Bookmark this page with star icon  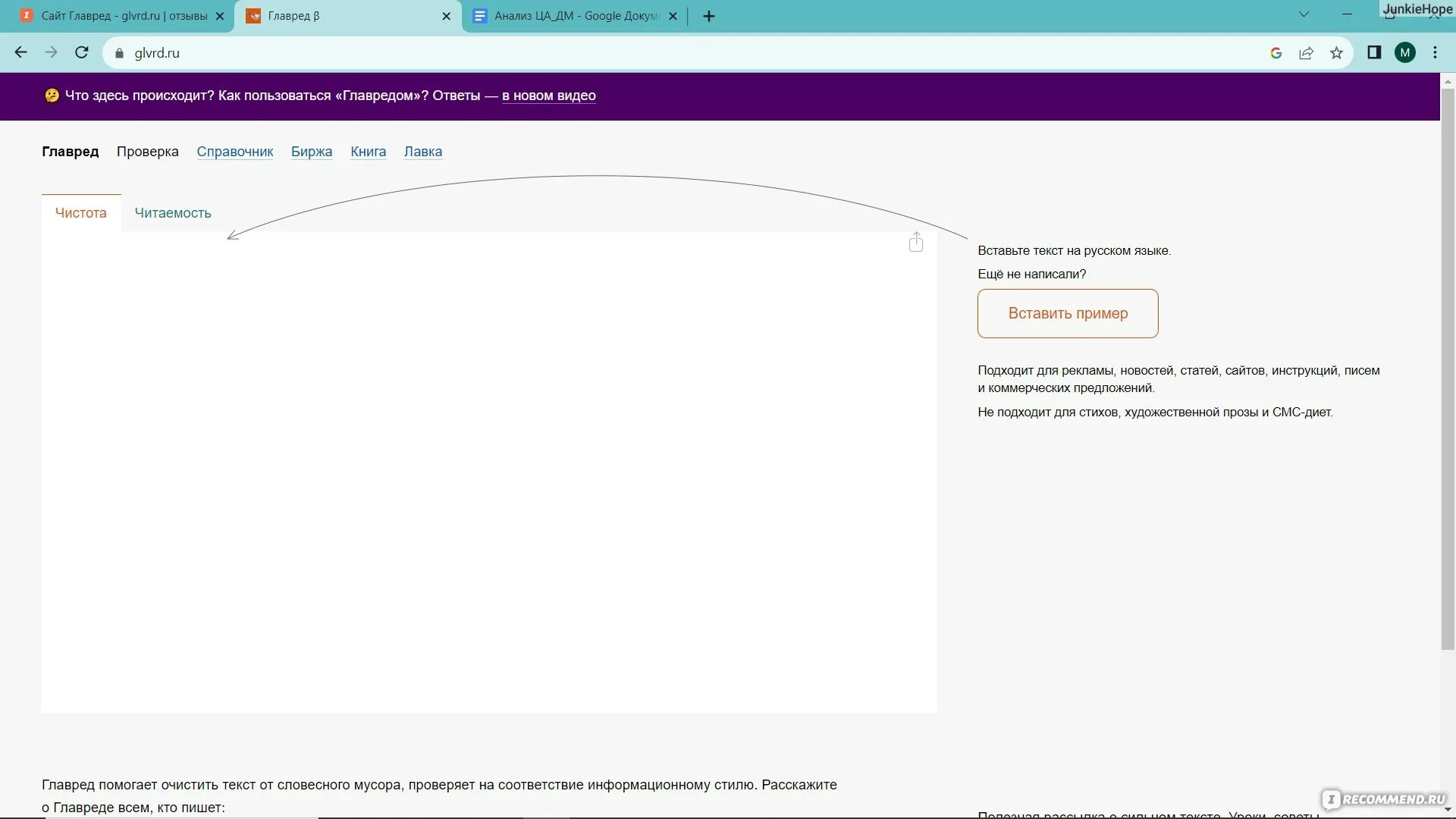1336,53
